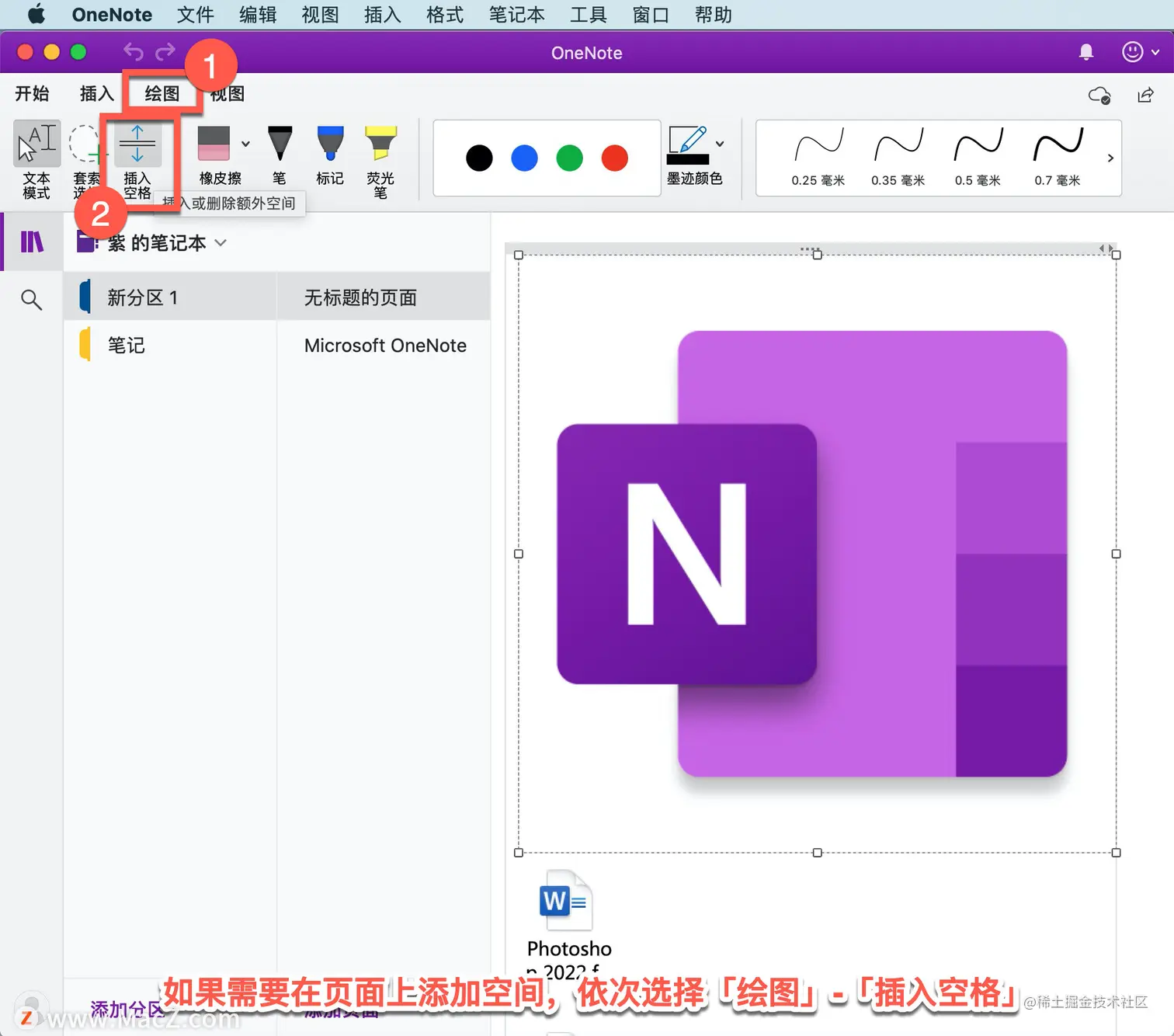Pick the black ink color
This screenshot has height=1036, width=1174.
(x=479, y=158)
